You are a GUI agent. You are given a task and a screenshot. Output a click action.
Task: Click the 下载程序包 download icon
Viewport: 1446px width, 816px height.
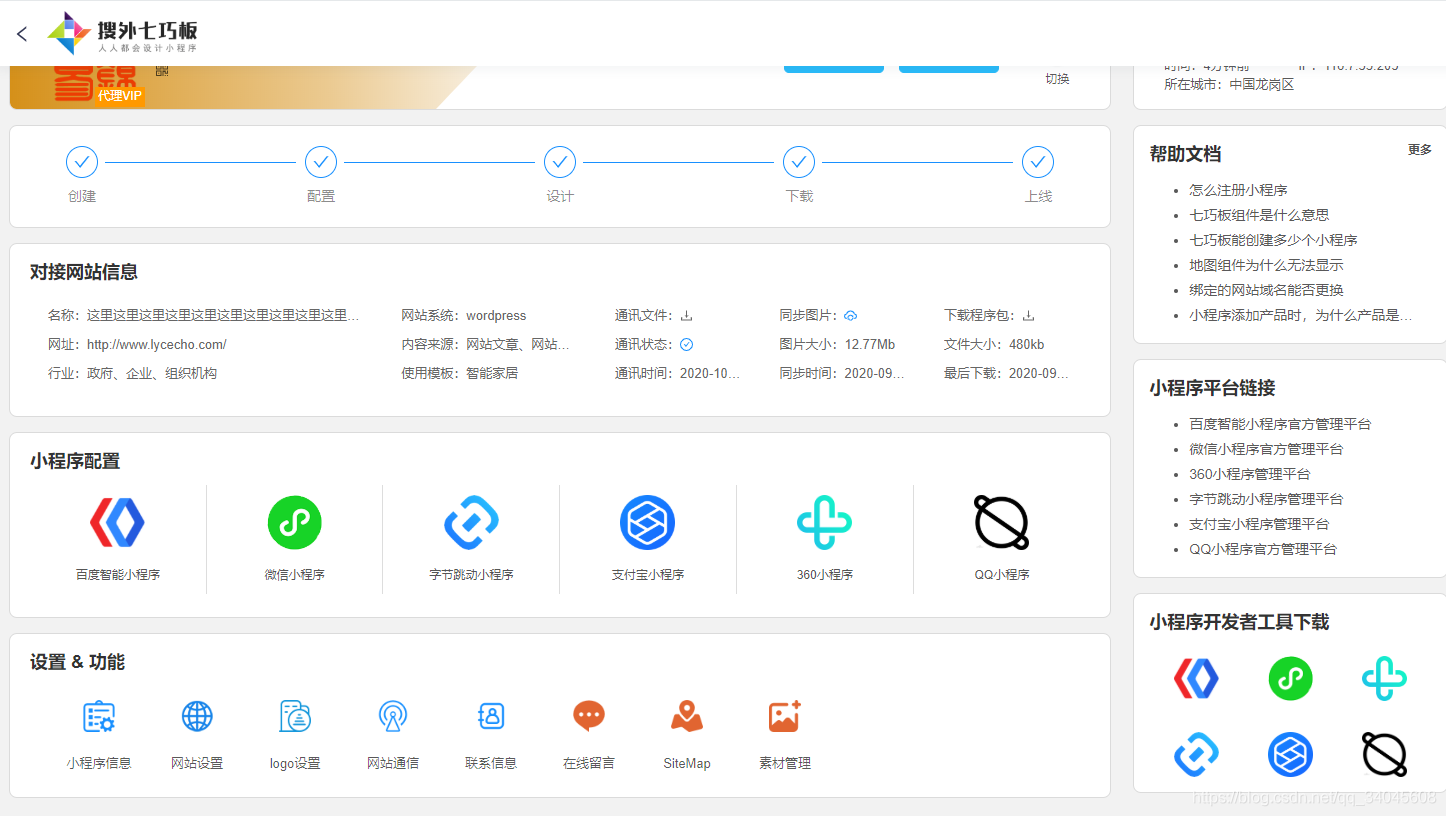1028,316
